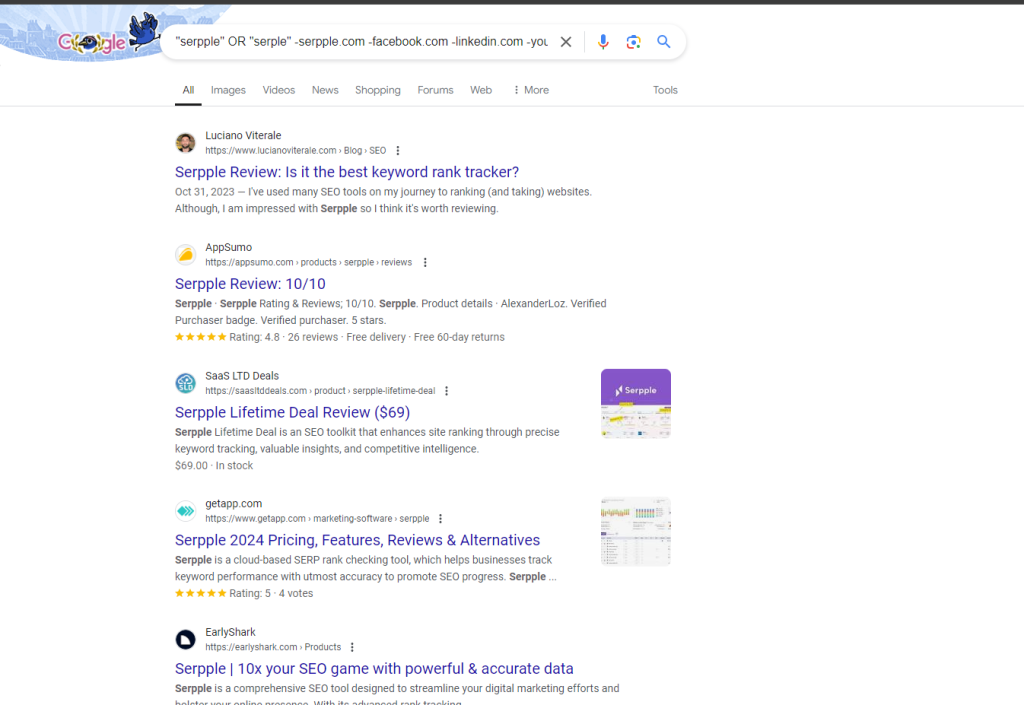Click the saasltddeals.com serpple-lifetime-deal URL
Screen dimensions: 1024x705
(320, 391)
